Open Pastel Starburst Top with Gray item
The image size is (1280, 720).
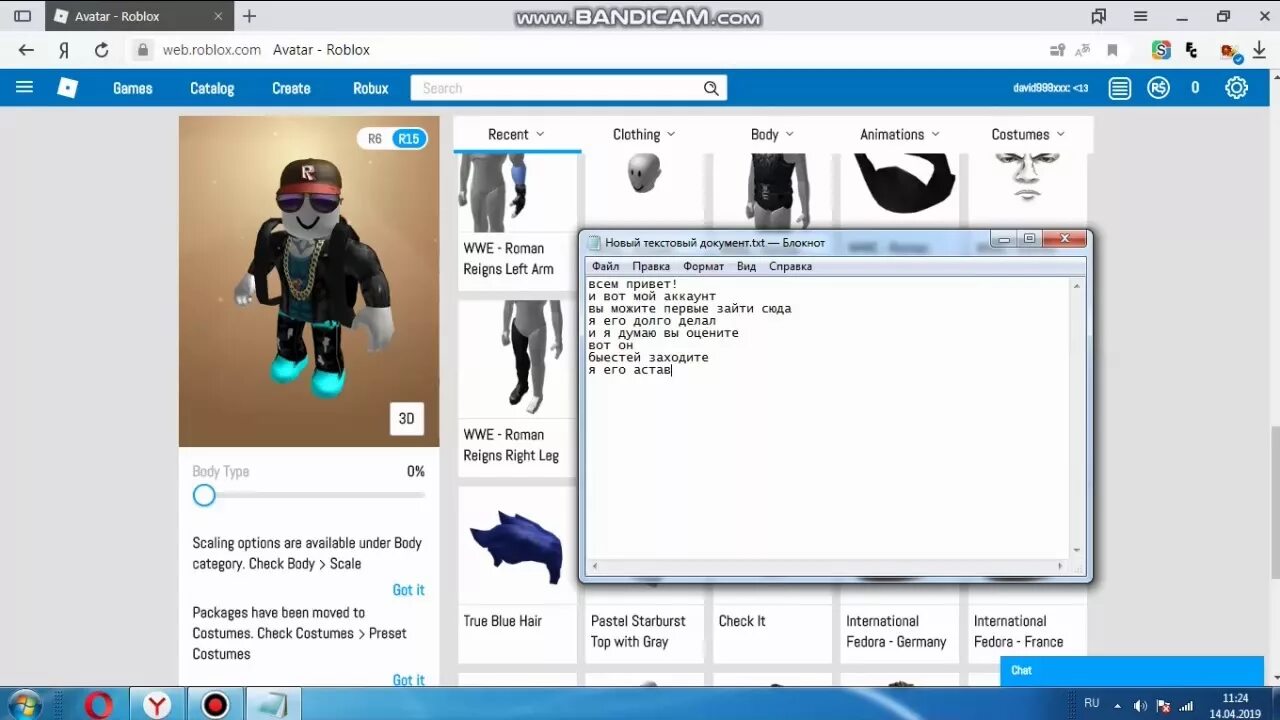[638, 631]
